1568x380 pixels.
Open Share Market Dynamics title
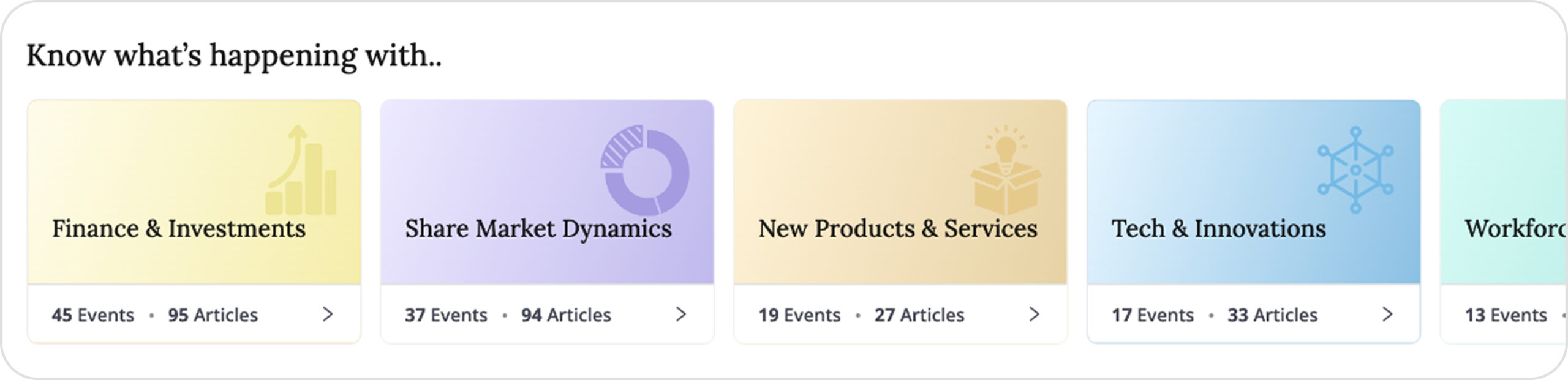(538, 229)
